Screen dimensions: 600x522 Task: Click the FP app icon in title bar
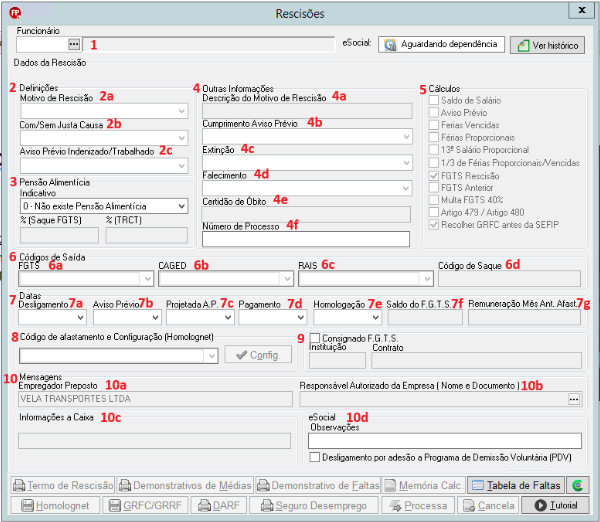tap(15, 13)
